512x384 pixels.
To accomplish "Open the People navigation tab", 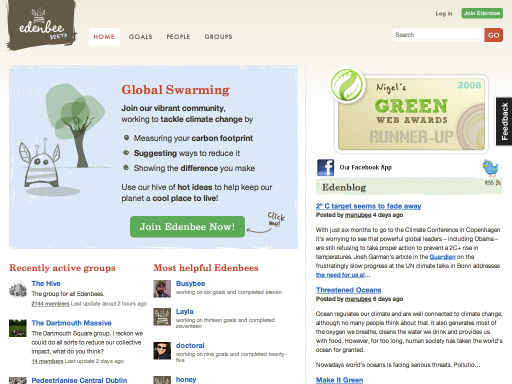I will [178, 37].
